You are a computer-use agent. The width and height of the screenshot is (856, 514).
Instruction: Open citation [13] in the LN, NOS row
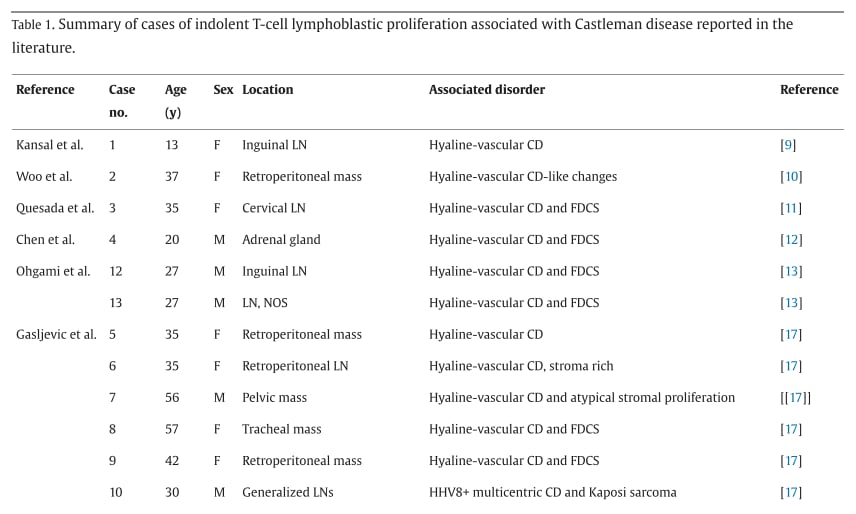pos(791,303)
